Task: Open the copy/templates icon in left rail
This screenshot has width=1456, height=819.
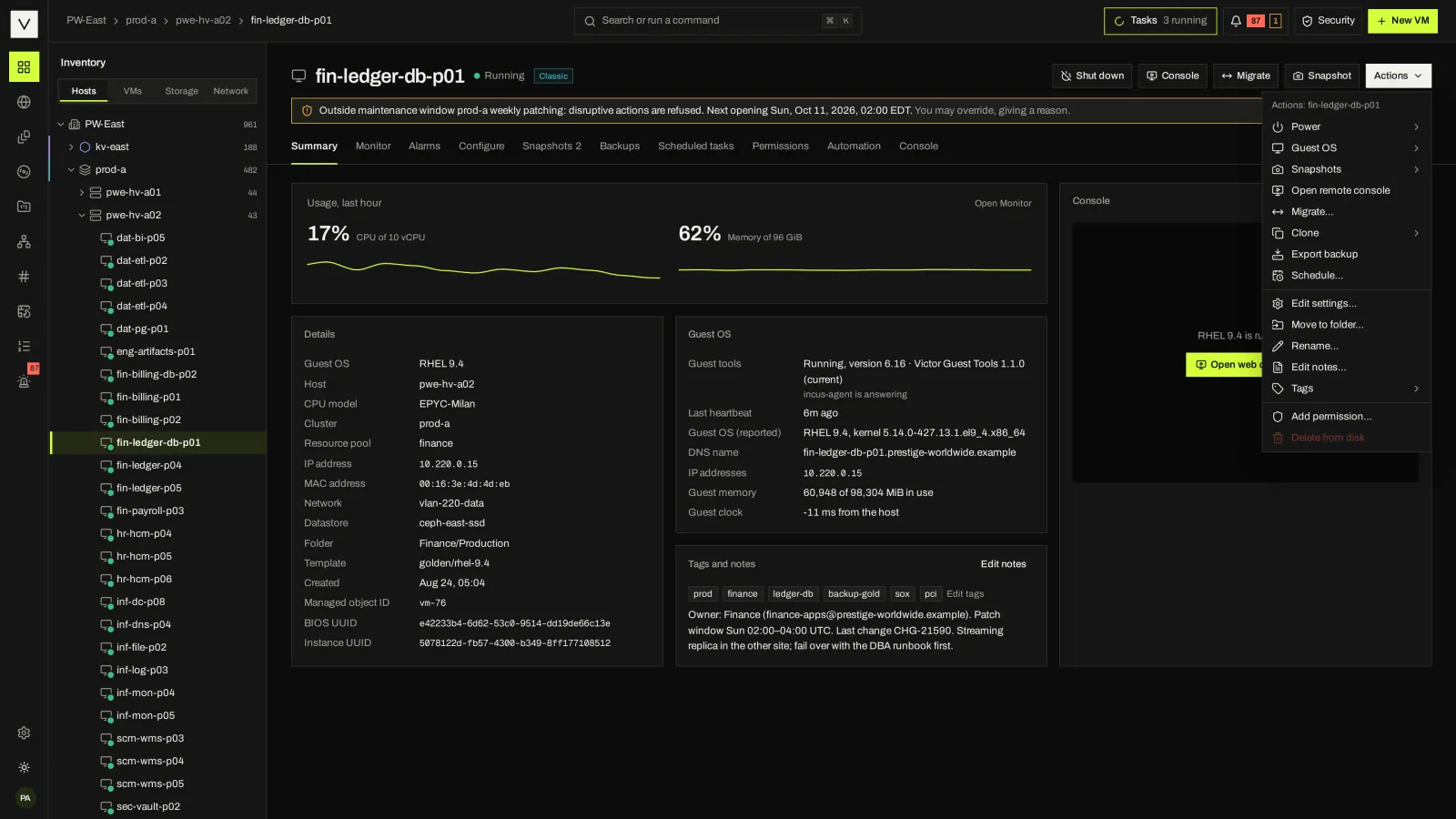Action: pyautogui.click(x=24, y=136)
